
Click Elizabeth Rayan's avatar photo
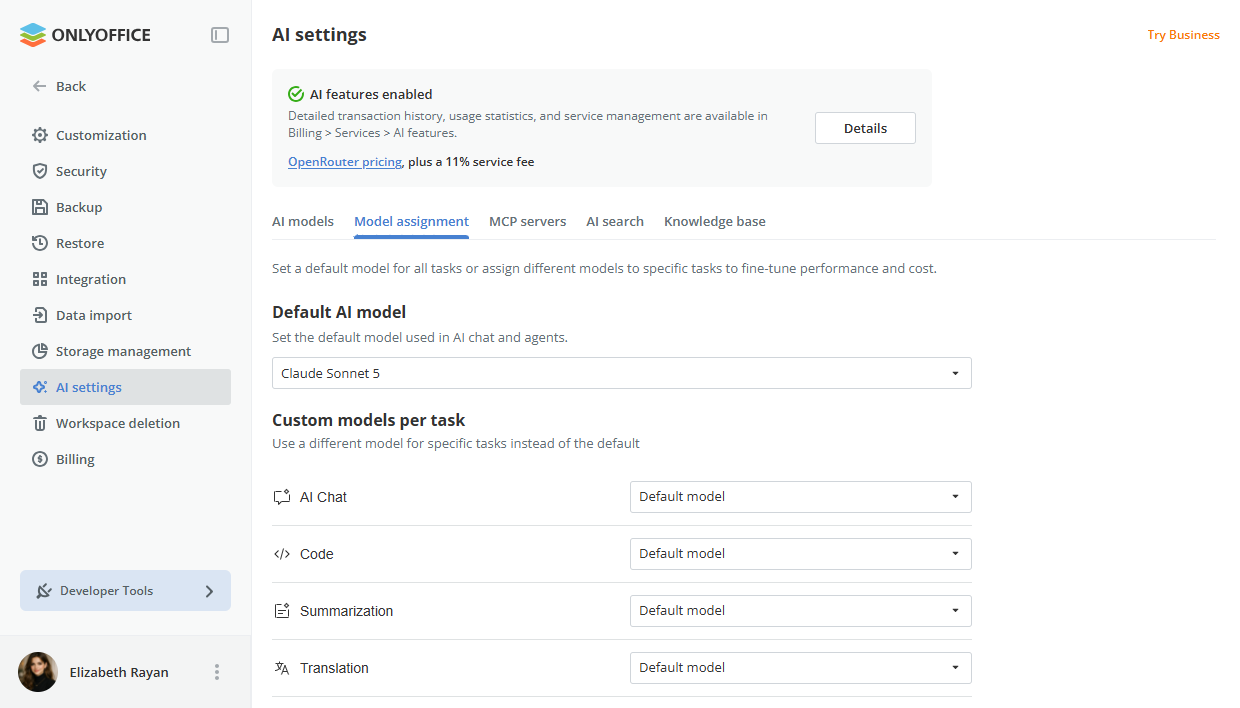click(x=38, y=672)
